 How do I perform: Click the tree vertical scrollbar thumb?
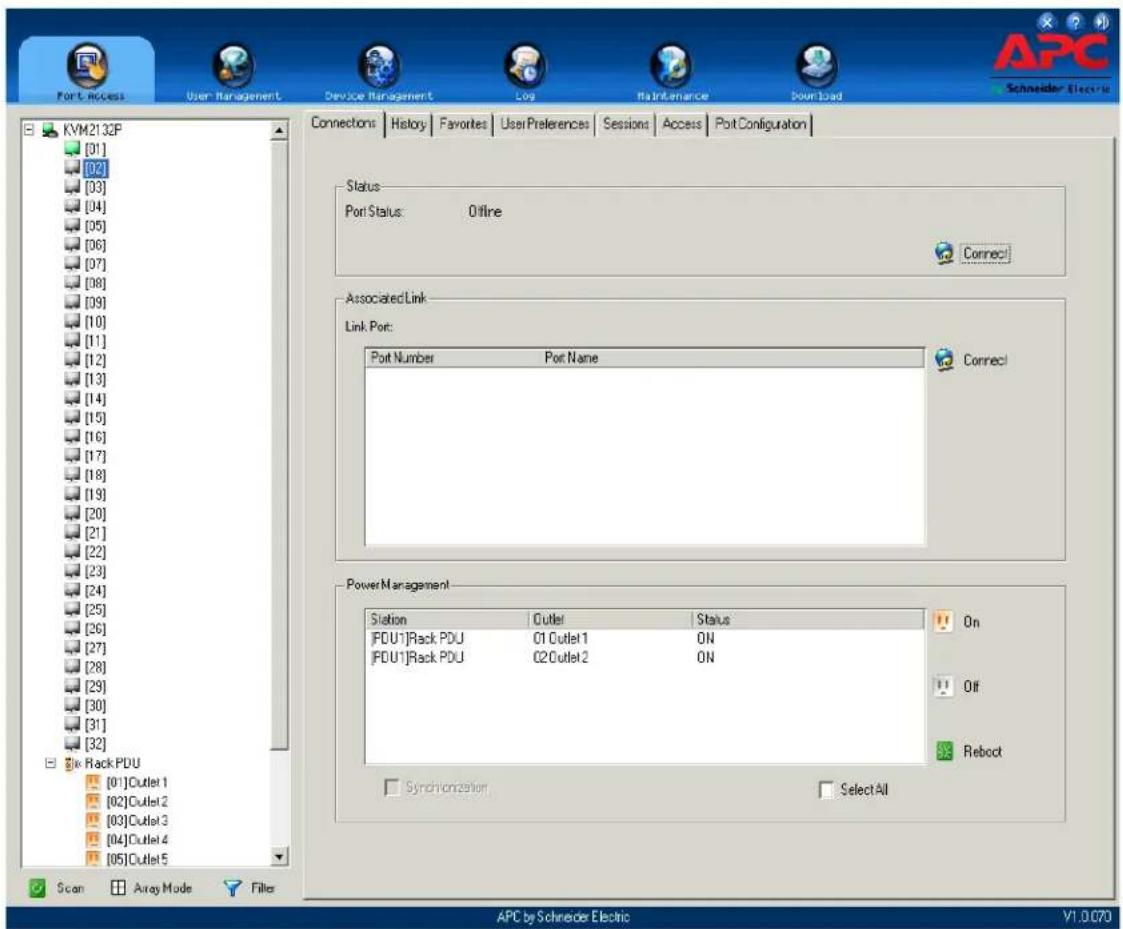(279, 444)
